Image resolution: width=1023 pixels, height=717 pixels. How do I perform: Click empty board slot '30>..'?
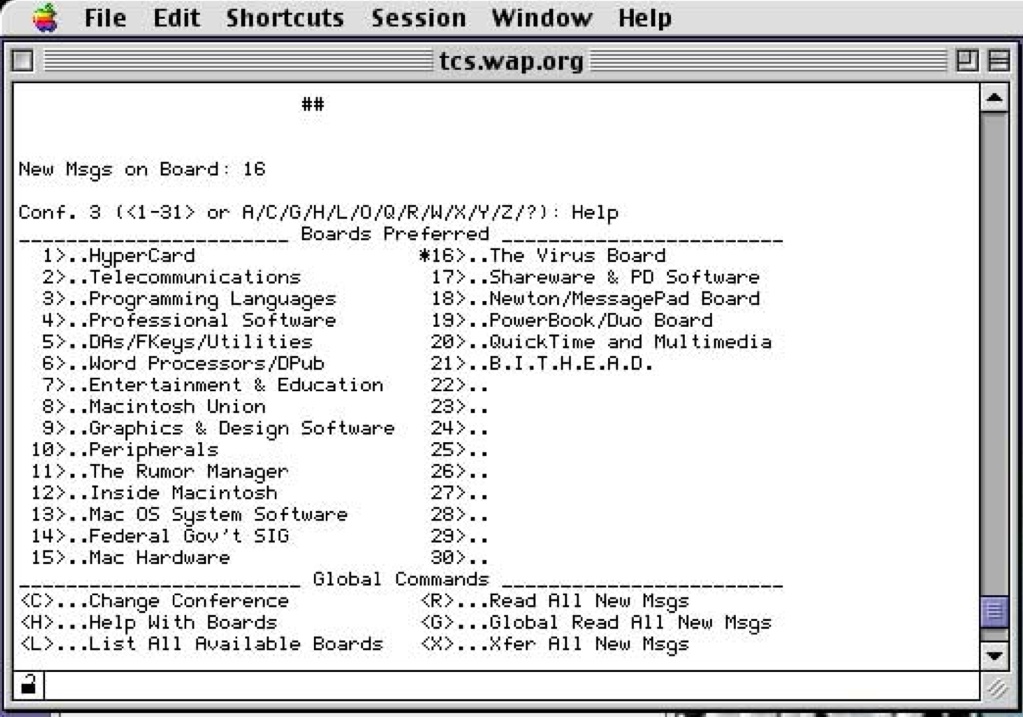pos(459,557)
